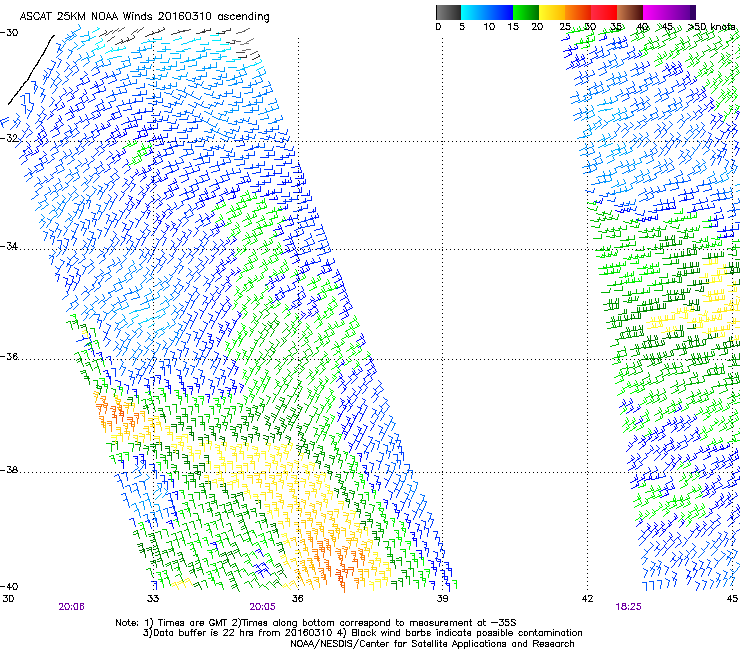Select the orange 25-30 knots legend segment
This screenshot has width=740, height=650.
(x=578, y=12)
